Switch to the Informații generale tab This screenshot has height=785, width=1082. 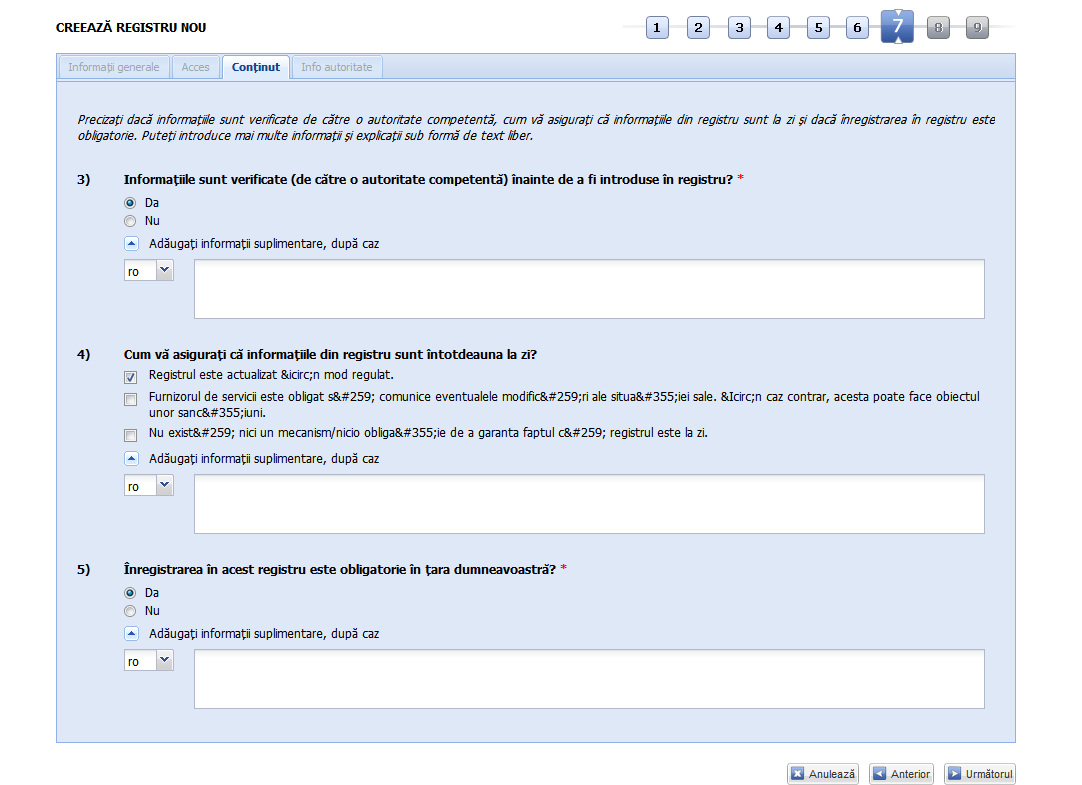(114, 67)
